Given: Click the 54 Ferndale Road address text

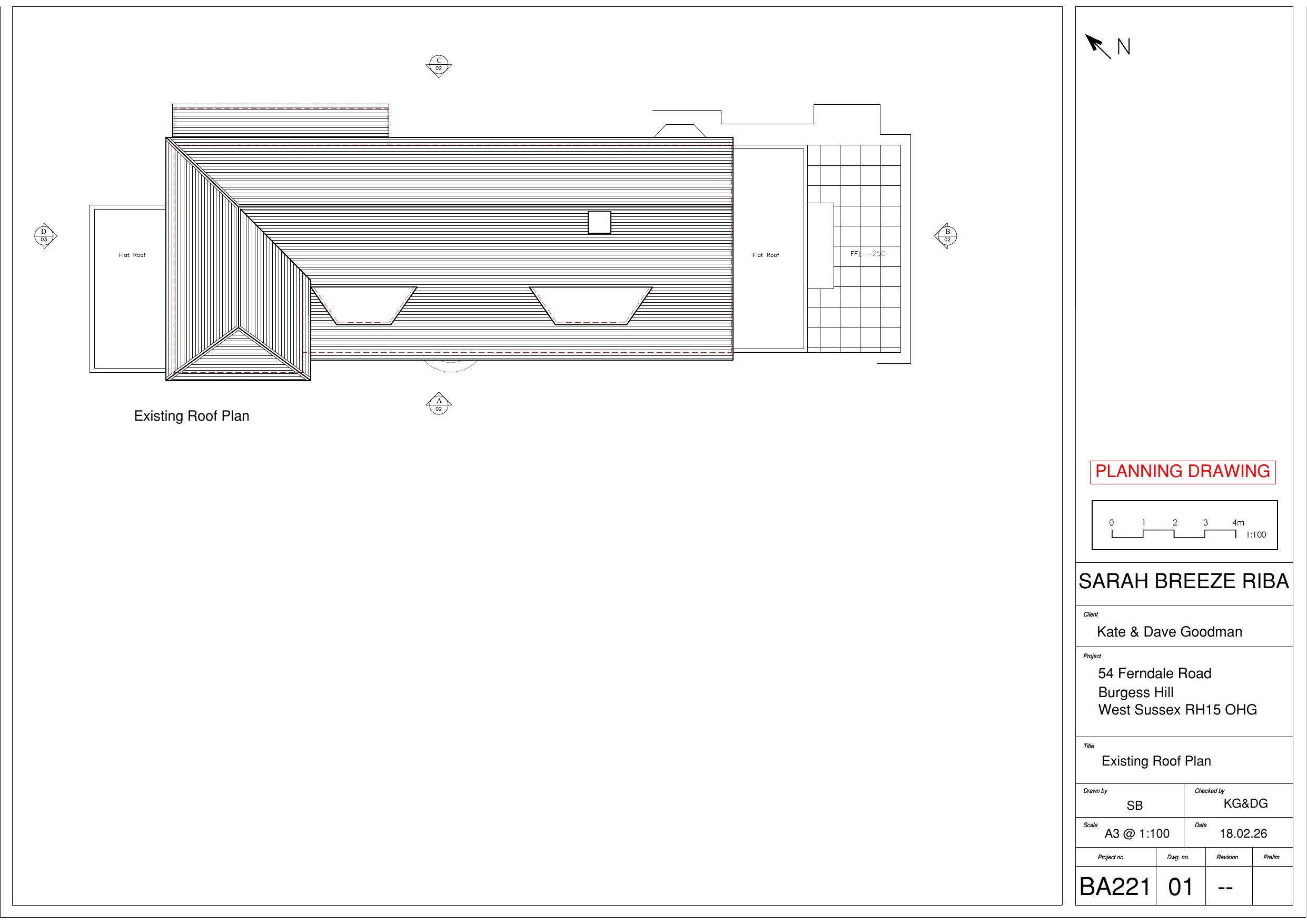Looking at the screenshot, I should coord(1154,673).
